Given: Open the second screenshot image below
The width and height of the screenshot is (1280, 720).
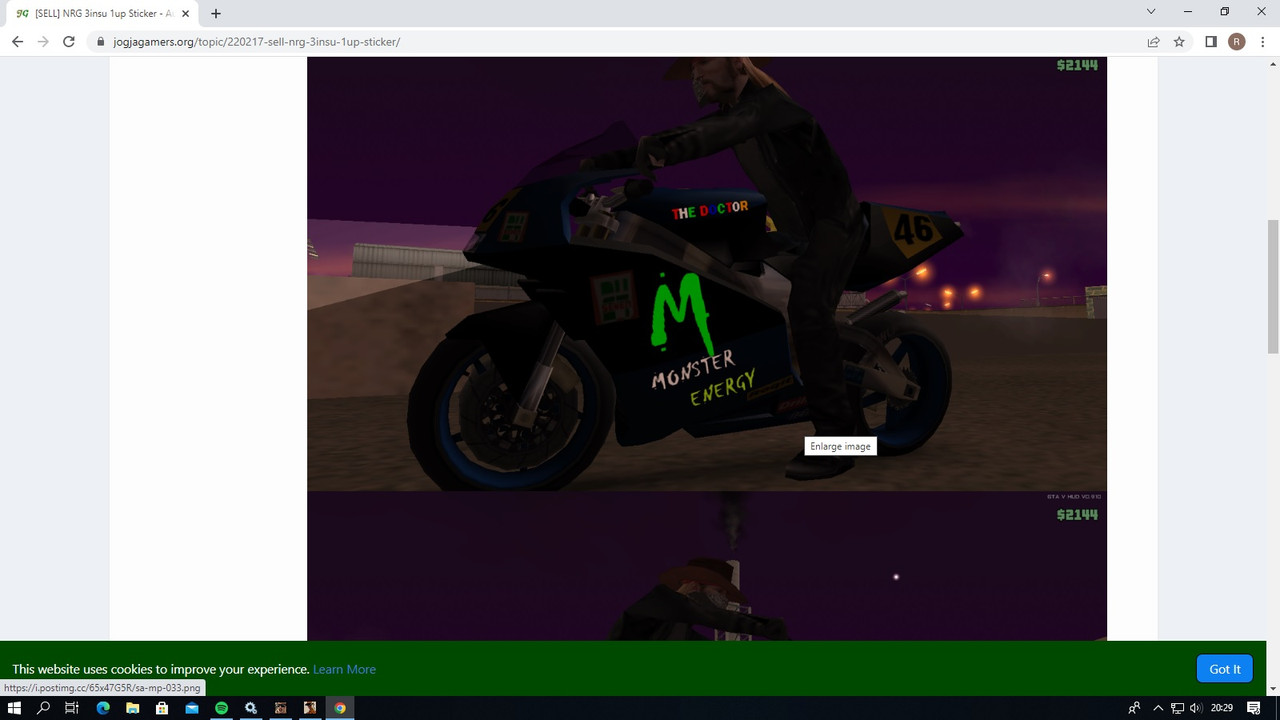Looking at the screenshot, I should click(x=707, y=566).
